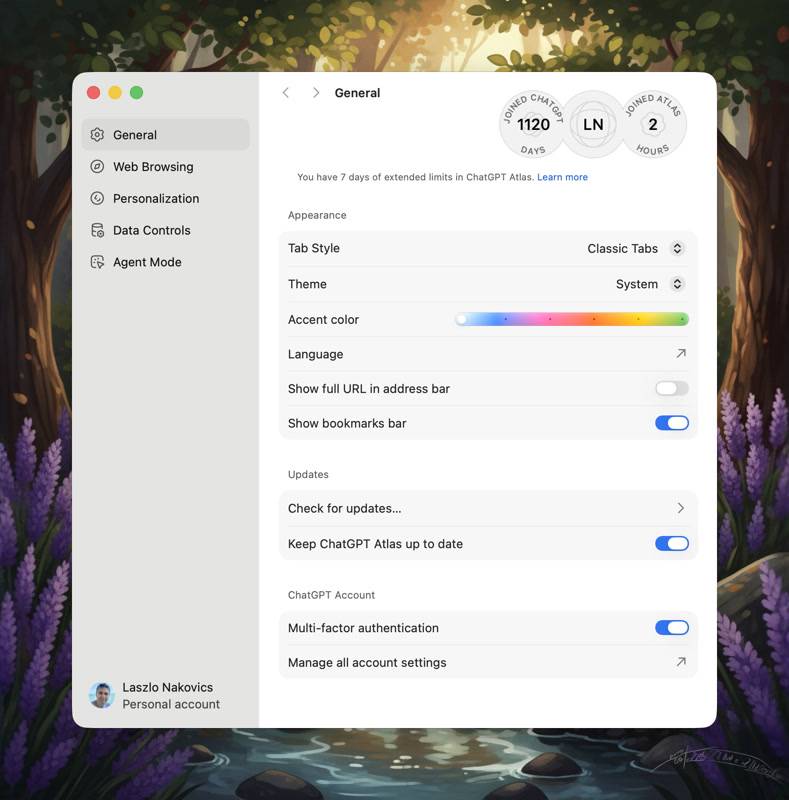The image size is (789, 800).
Task: Click Check for updates... row
Action: point(488,508)
